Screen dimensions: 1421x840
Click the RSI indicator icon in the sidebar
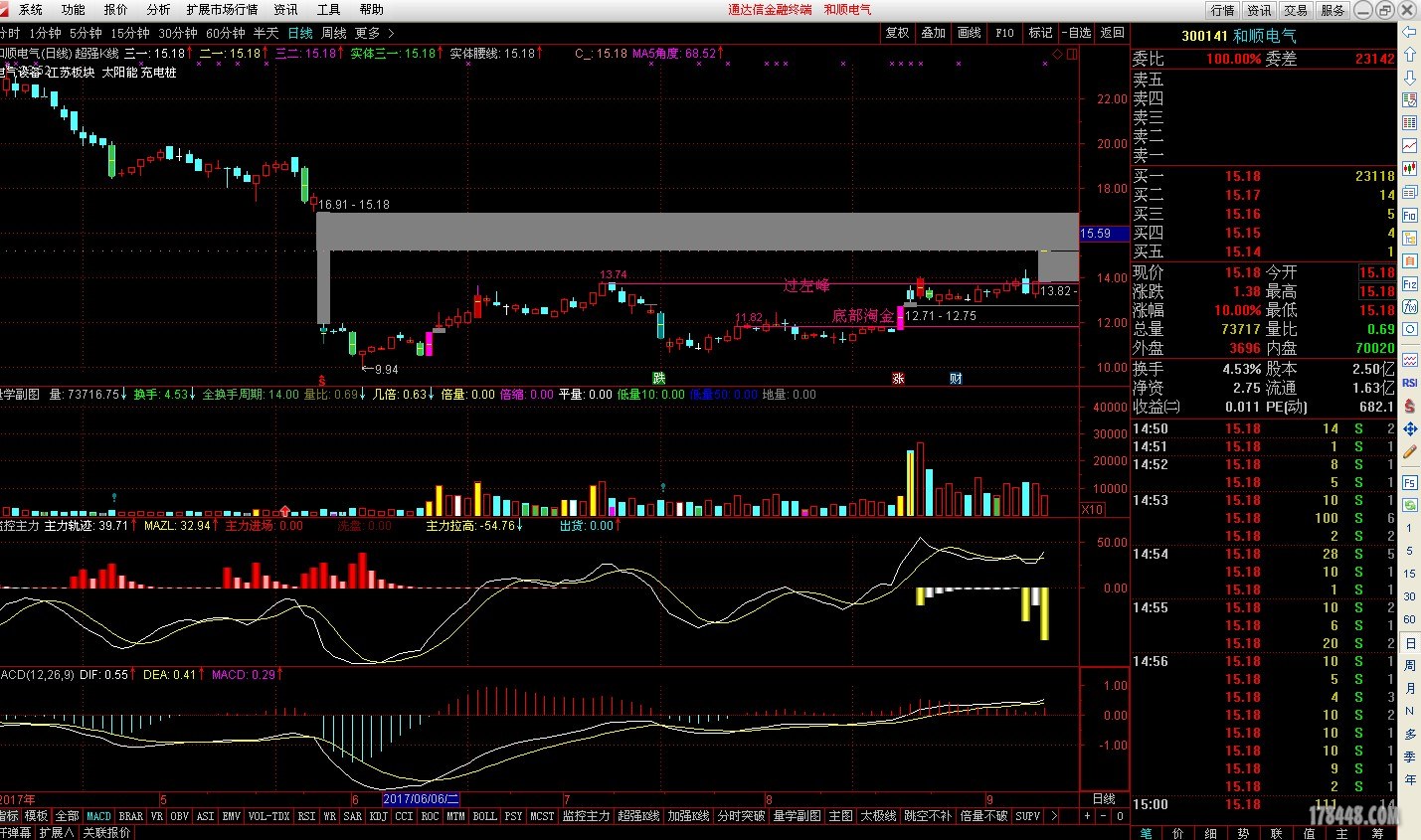click(x=1409, y=383)
